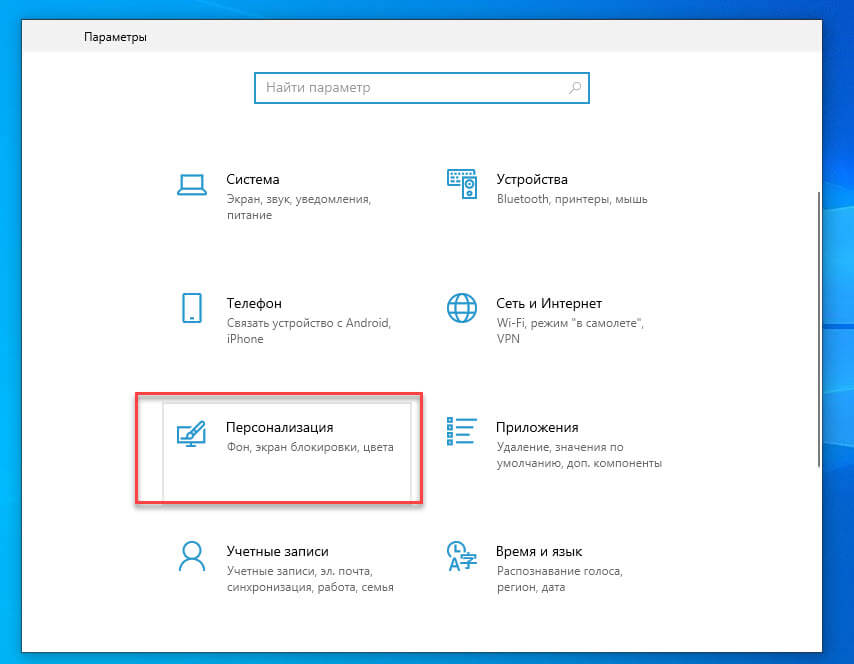
Task: Click the Телефон category title
Action: coord(254,303)
